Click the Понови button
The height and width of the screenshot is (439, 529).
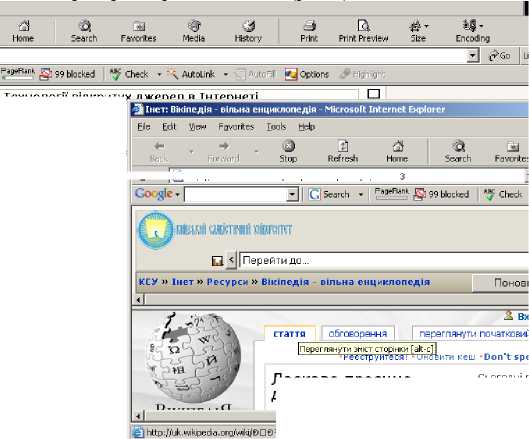coord(501,283)
